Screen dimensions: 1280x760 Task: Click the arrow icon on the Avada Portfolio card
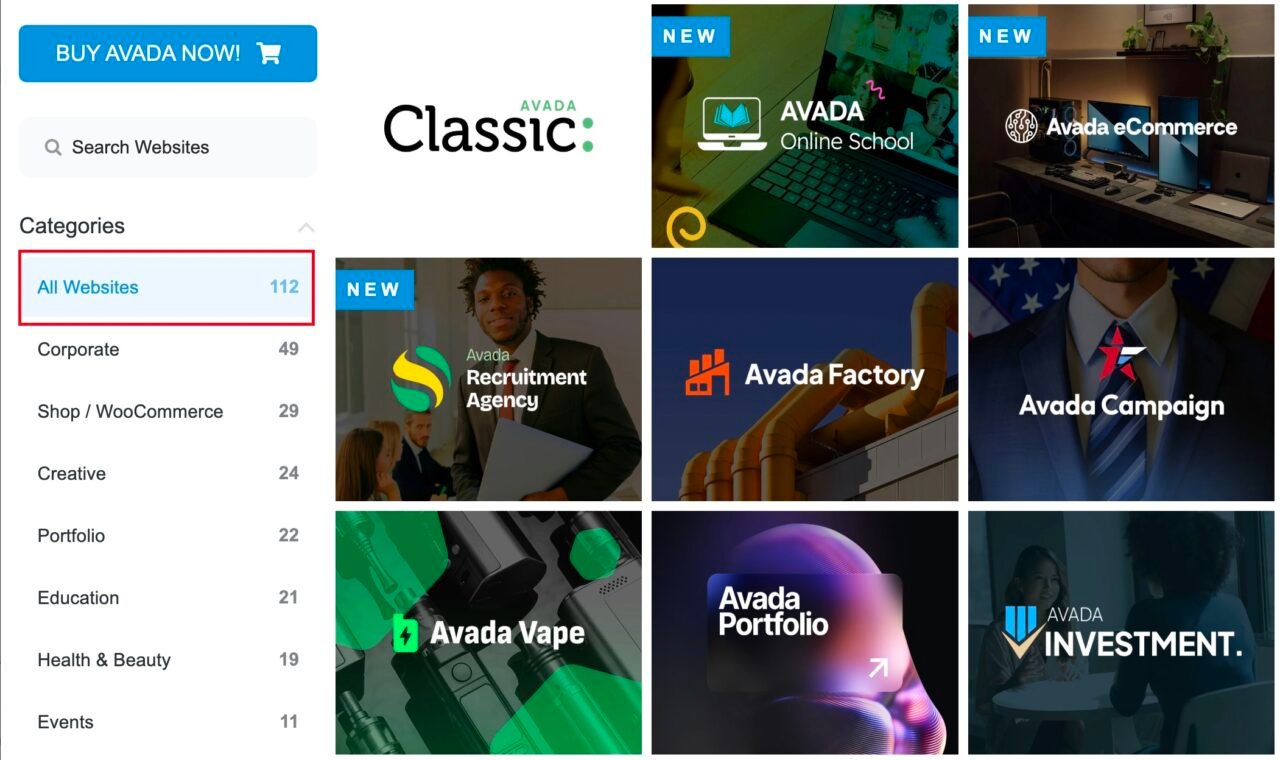(878, 667)
